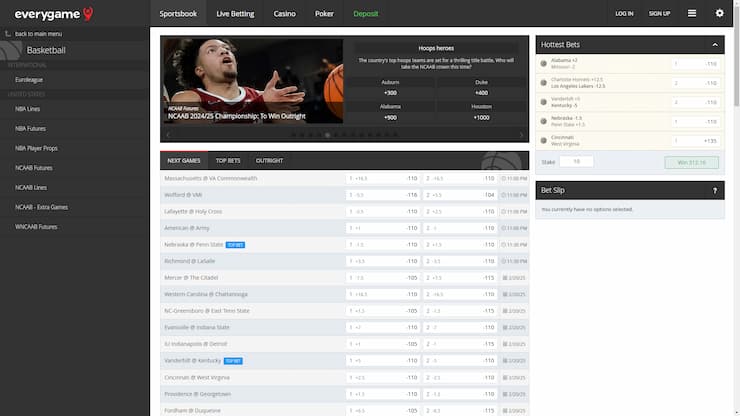Select the highlighted carousel dot

click(x=328, y=135)
